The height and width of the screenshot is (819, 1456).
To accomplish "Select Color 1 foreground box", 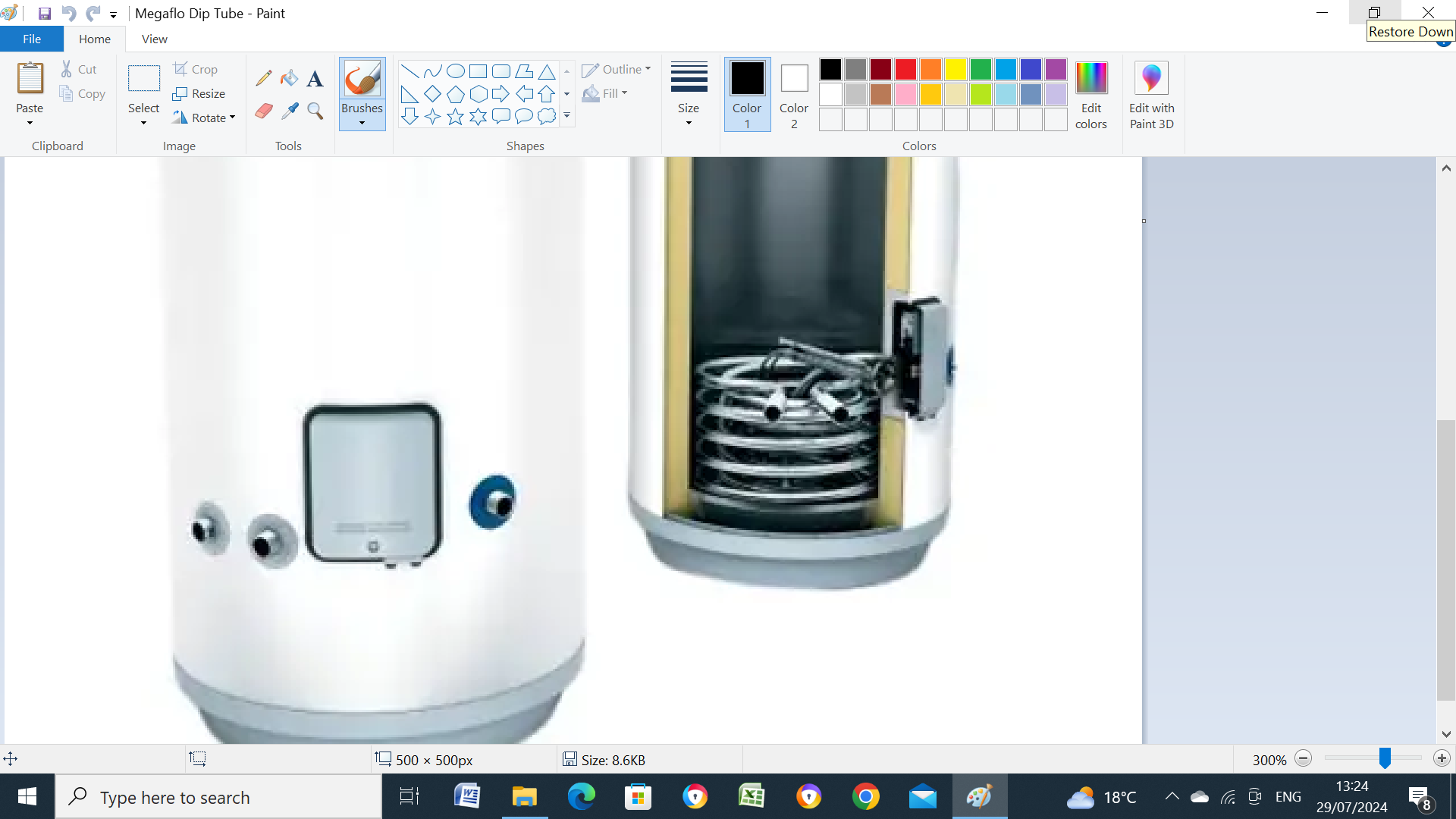I will point(747,95).
